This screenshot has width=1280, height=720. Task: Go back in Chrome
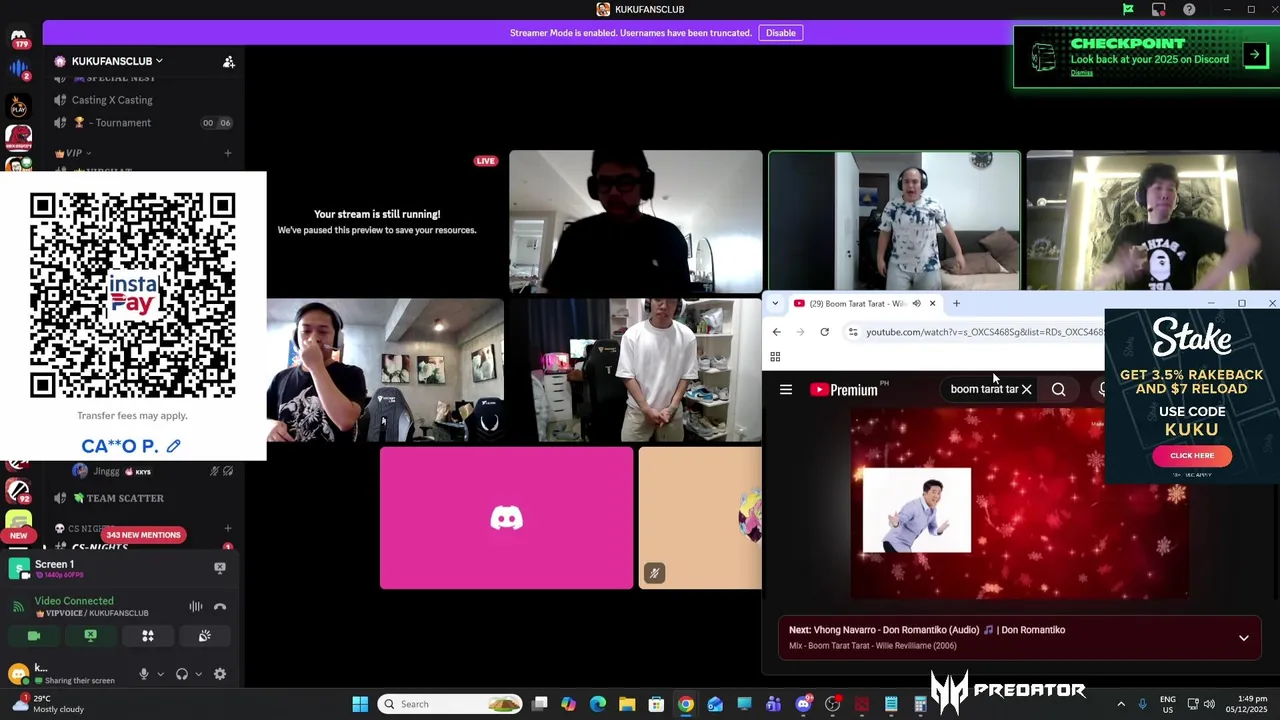pyautogui.click(x=777, y=332)
